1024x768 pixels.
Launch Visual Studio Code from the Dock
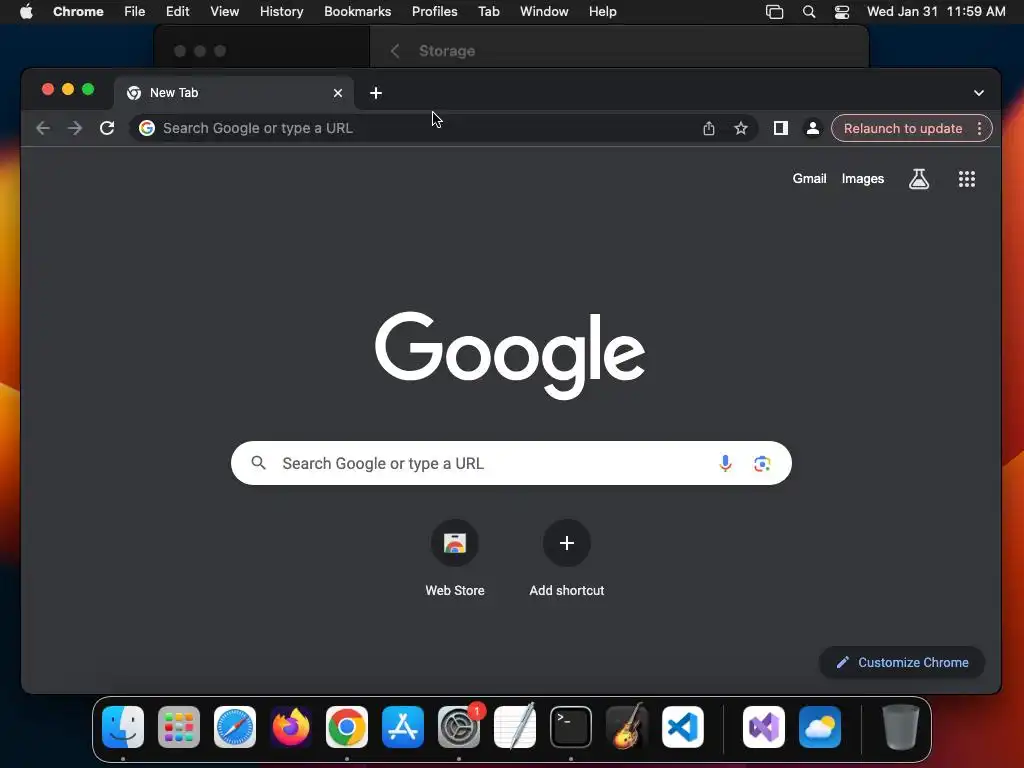click(682, 727)
